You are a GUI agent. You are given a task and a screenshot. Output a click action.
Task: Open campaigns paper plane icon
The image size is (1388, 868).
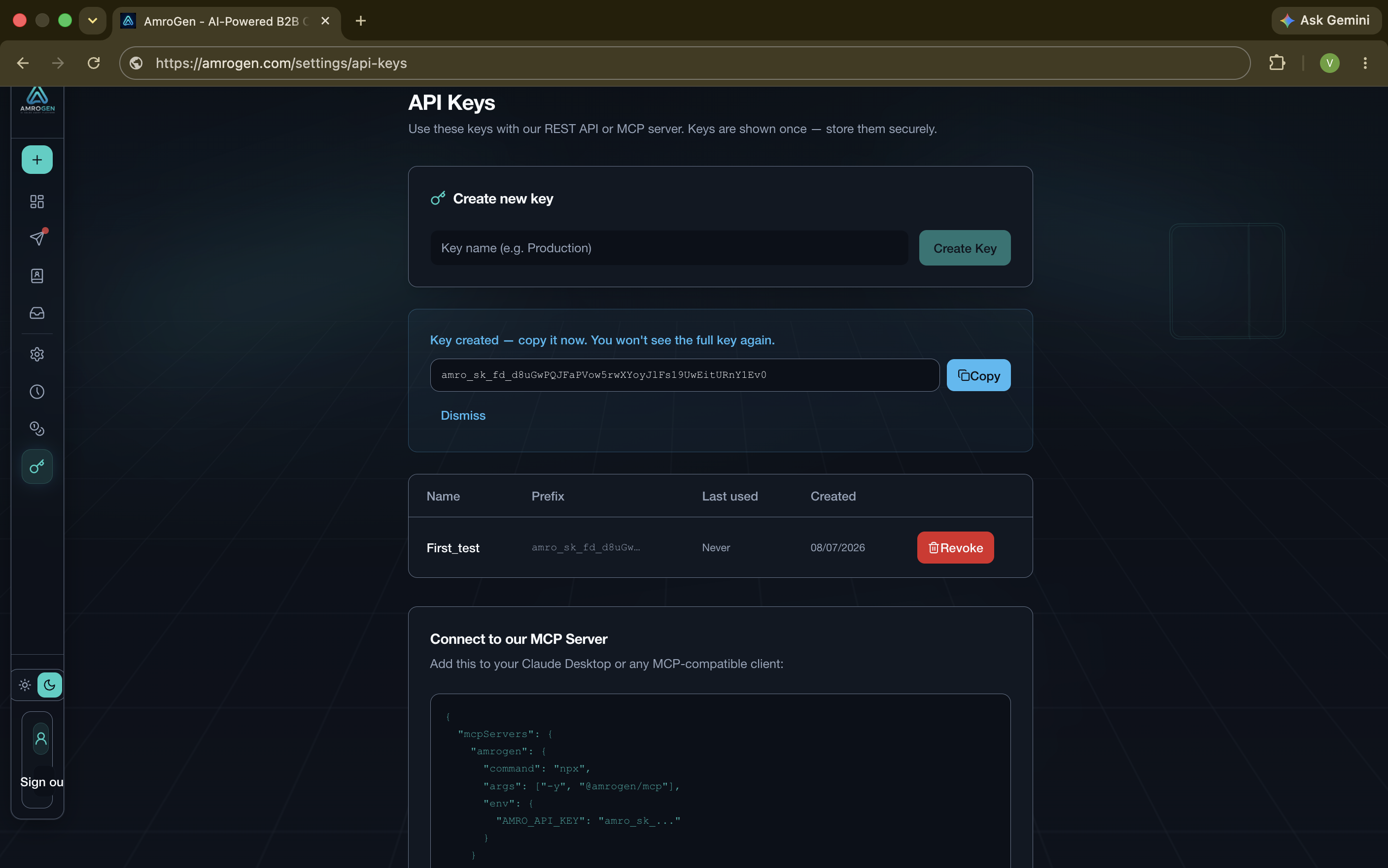pyautogui.click(x=37, y=238)
